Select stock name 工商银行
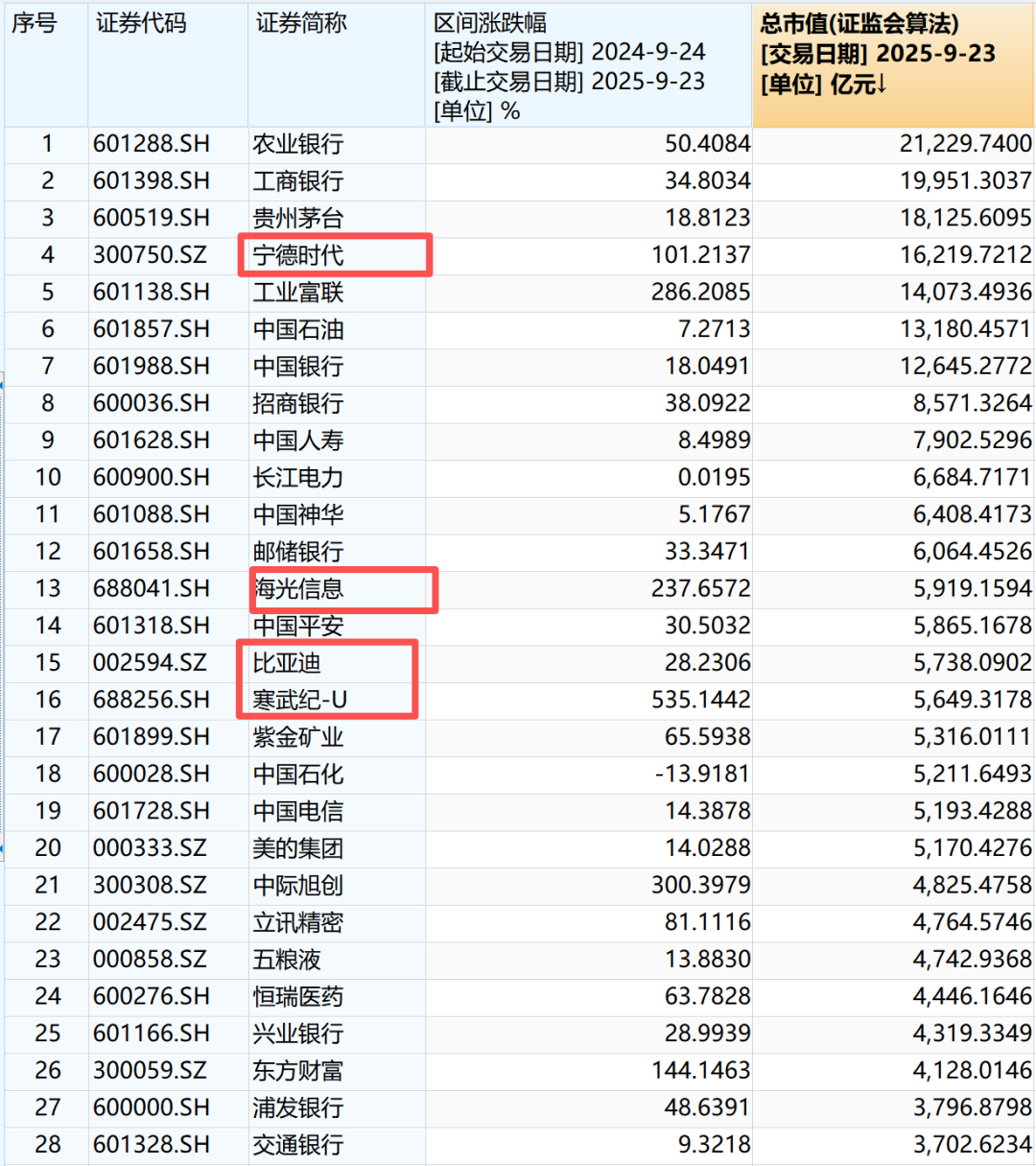The image size is (1036, 1166). (x=298, y=181)
